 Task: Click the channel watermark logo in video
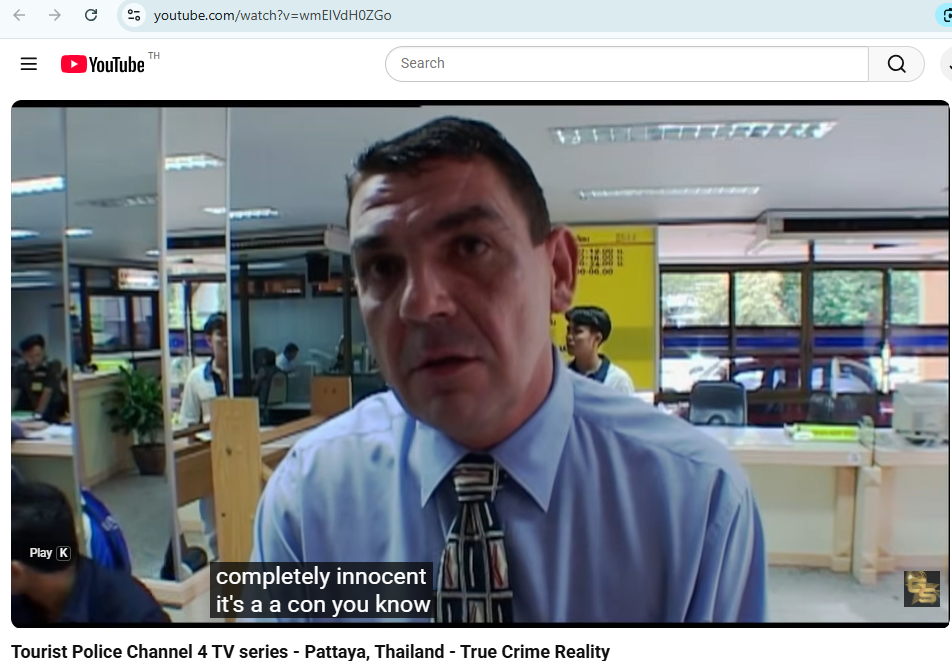922,588
